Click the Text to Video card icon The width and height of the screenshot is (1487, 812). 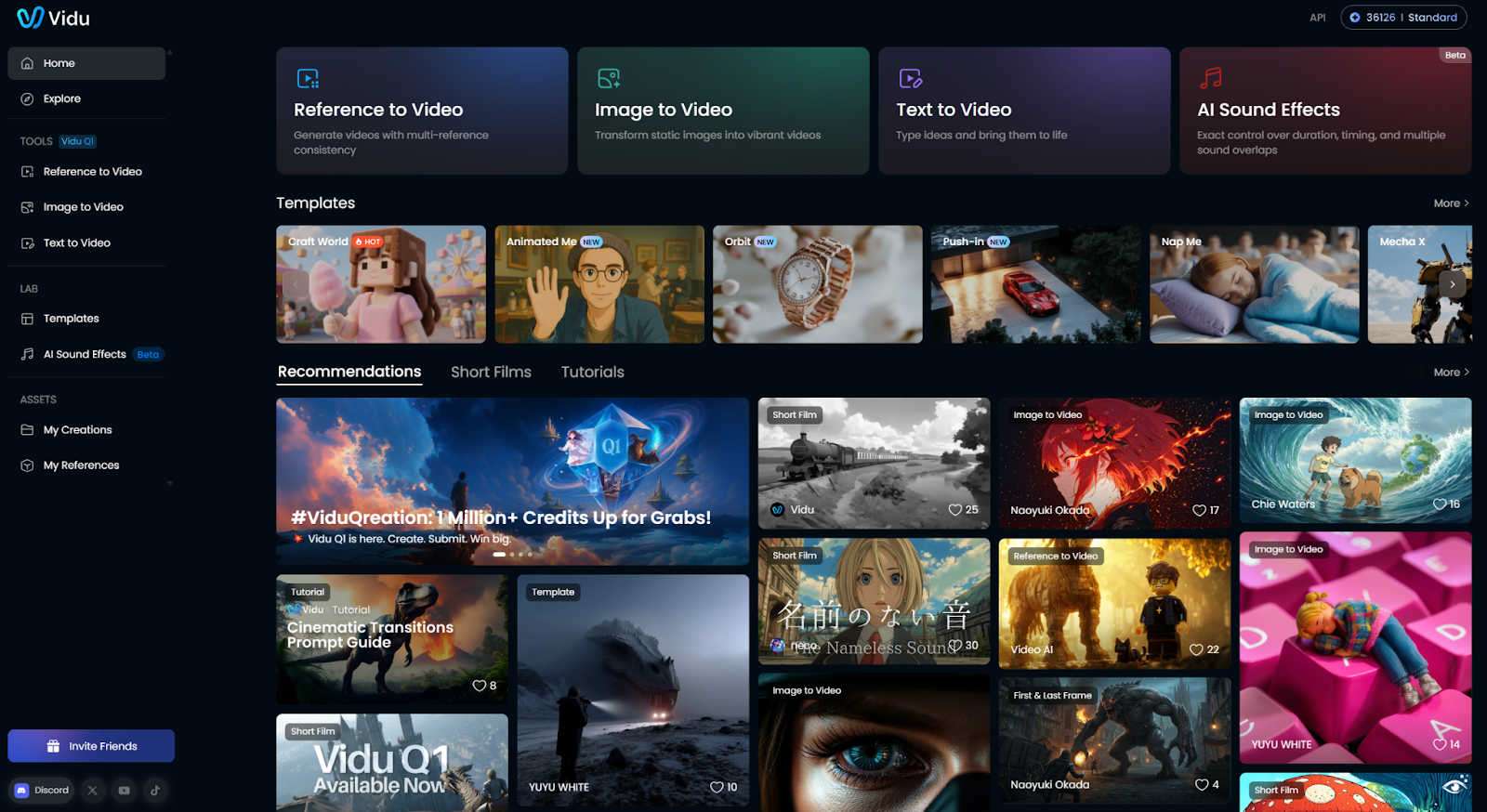point(910,78)
